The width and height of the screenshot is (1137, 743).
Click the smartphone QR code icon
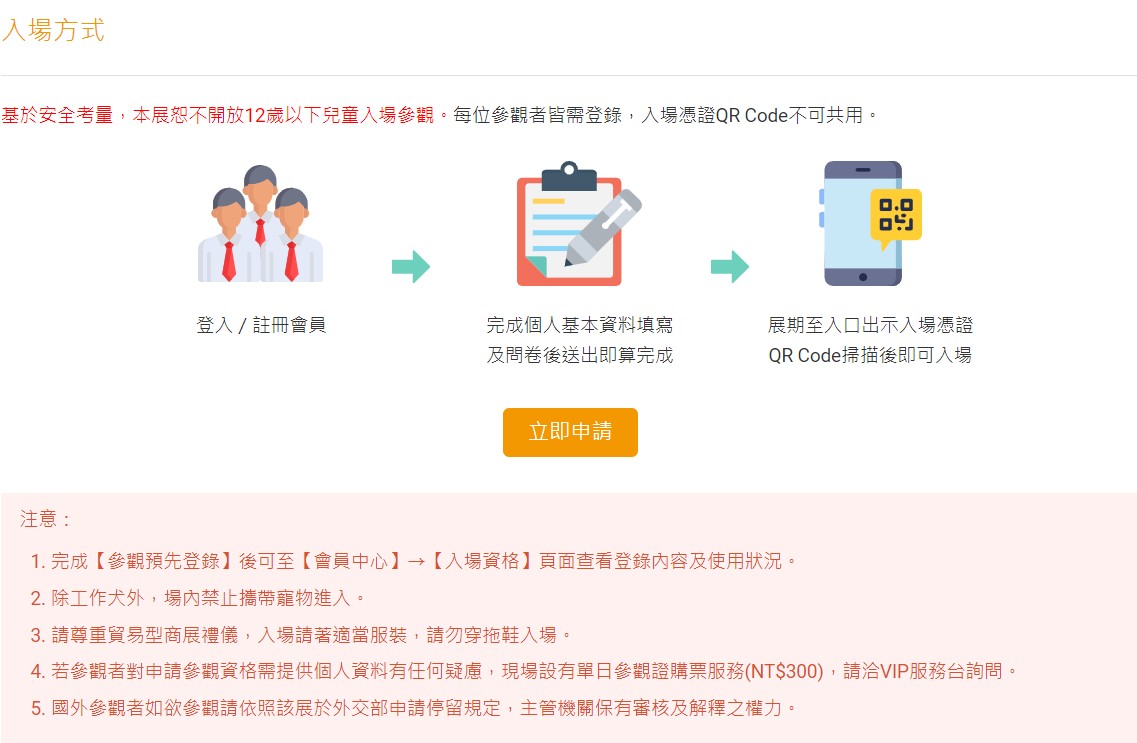point(869,223)
